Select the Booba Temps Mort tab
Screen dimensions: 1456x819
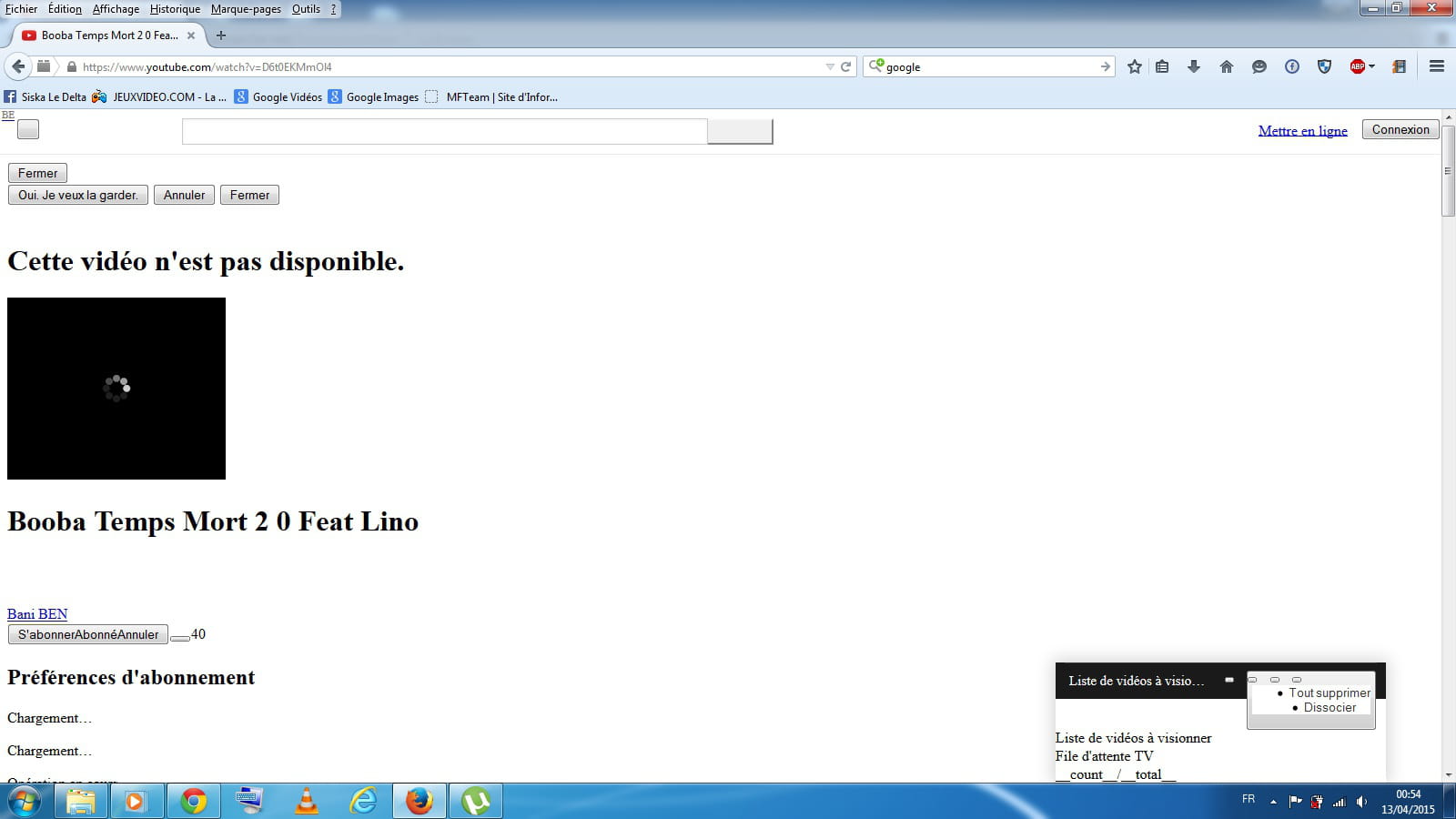click(108, 35)
